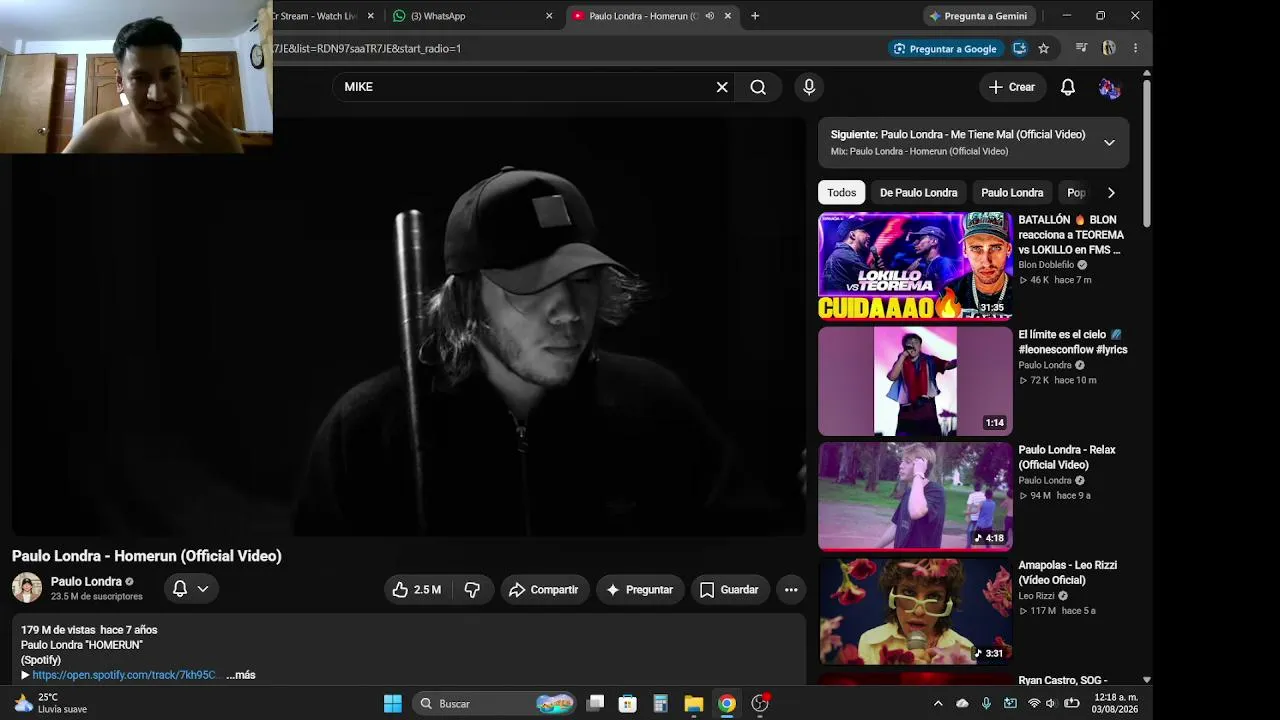
Task: Open the BATALLÓN BLON reacciona video thumbnail
Action: [x=915, y=266]
